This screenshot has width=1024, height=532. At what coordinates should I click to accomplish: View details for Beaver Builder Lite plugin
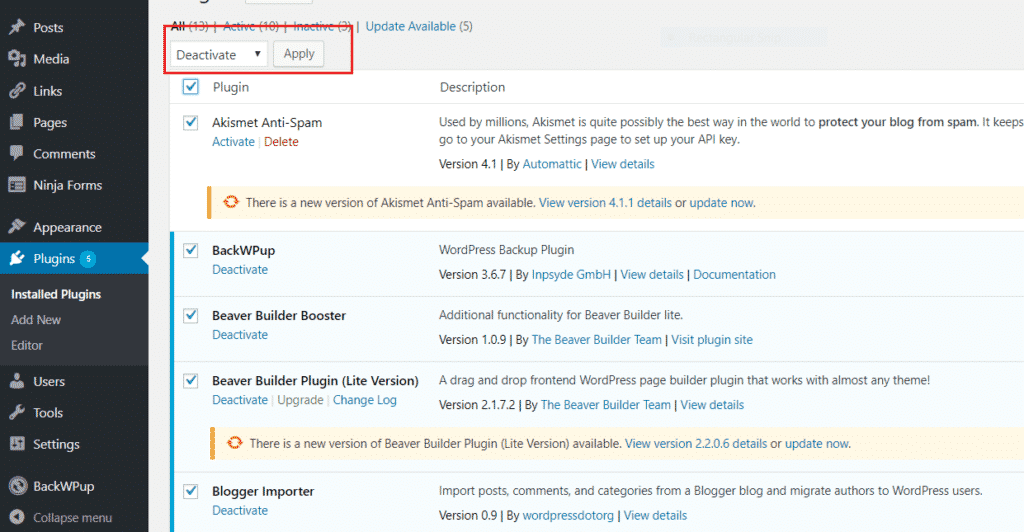712,405
